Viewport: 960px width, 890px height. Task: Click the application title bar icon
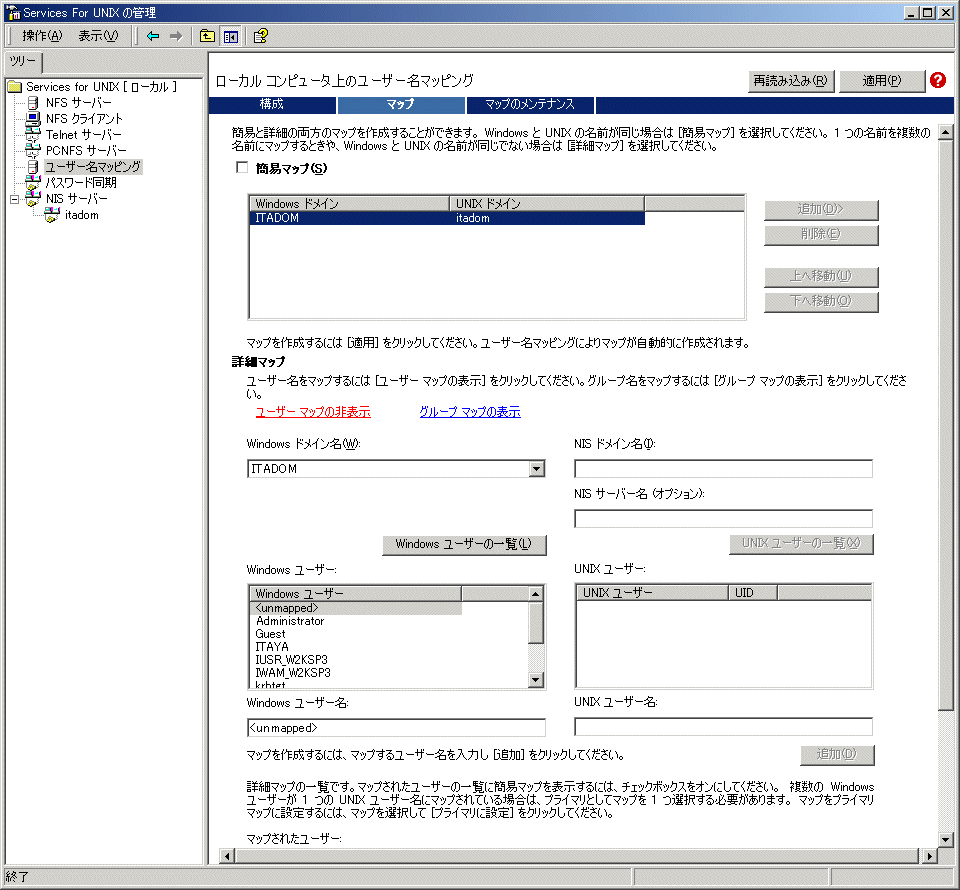click(x=13, y=12)
